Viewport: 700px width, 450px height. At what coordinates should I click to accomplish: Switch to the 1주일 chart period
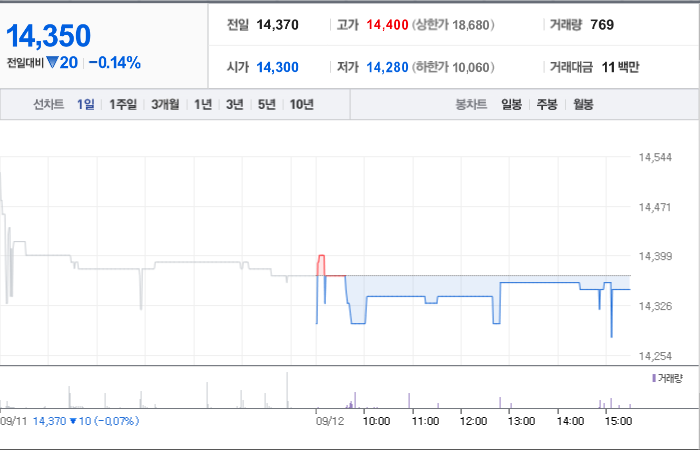(123, 105)
